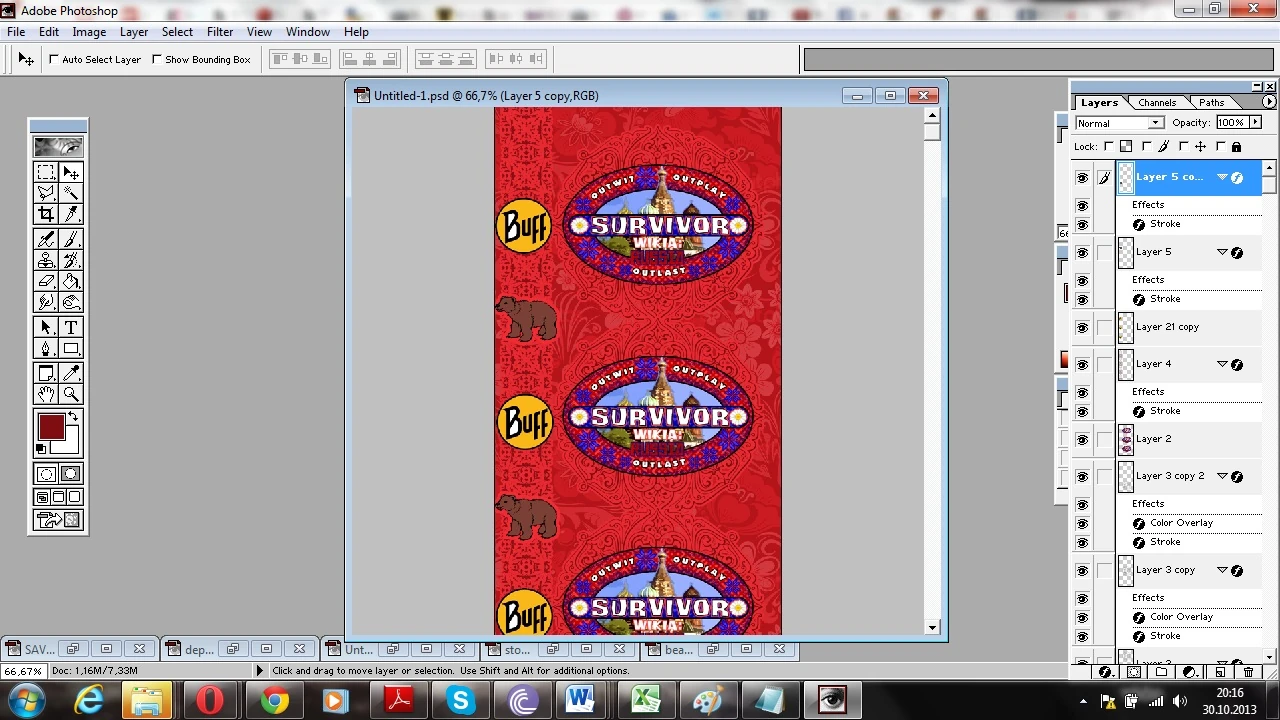This screenshot has height=720, width=1280.
Task: Open the status bar info arrow menu
Action: (x=260, y=671)
